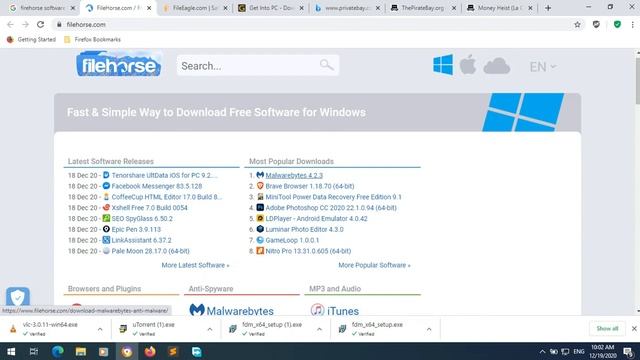Click More Latest Software link
The width and height of the screenshot is (640, 360).
coord(195,265)
